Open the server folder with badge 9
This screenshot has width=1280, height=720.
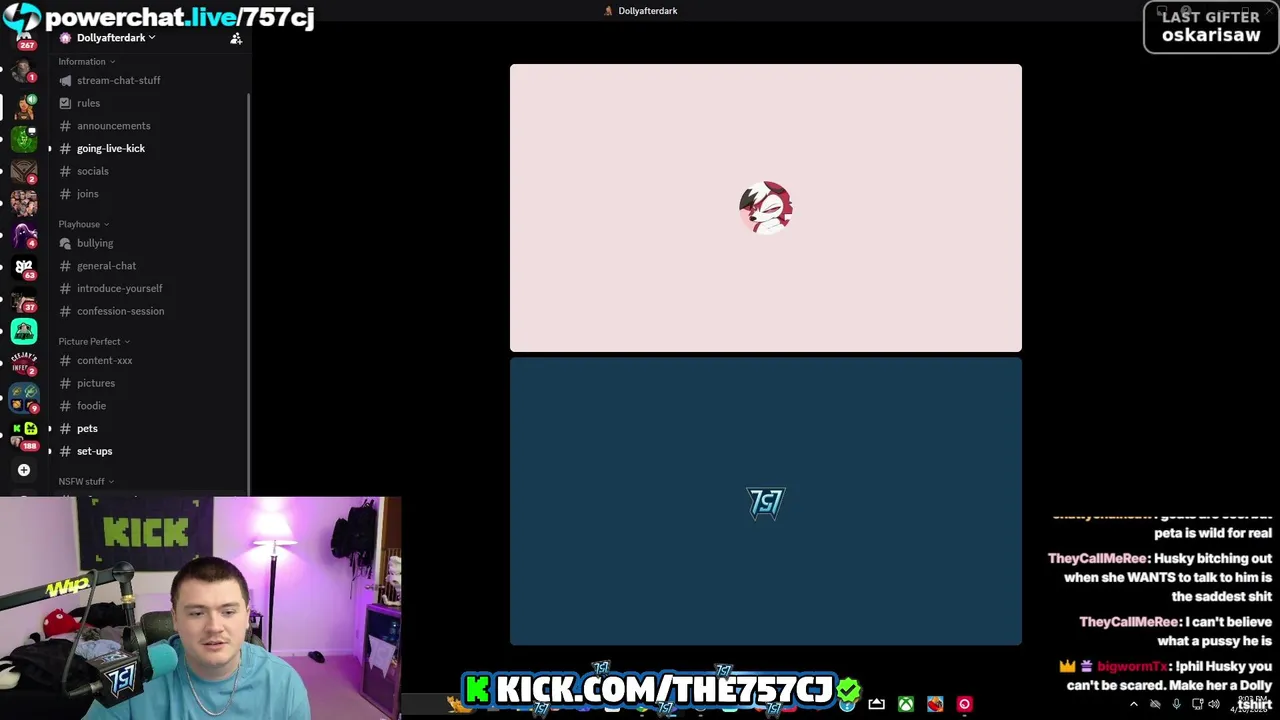point(24,398)
